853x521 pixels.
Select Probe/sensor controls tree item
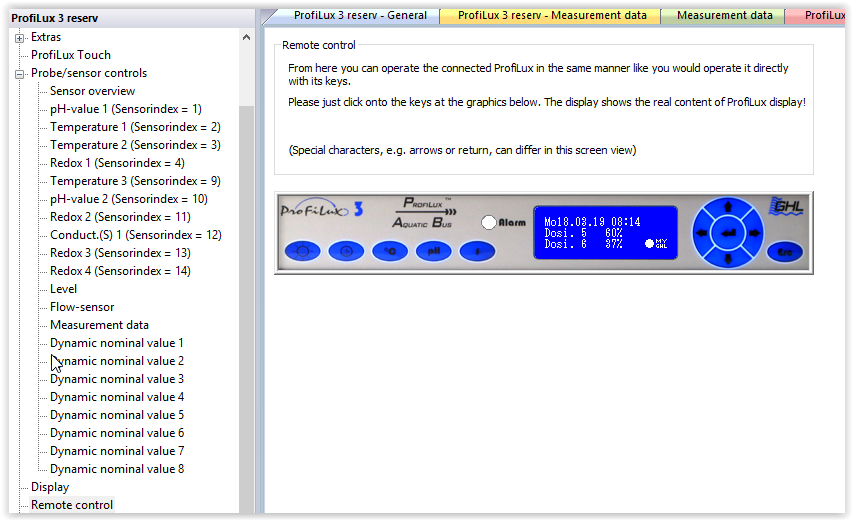(89, 73)
